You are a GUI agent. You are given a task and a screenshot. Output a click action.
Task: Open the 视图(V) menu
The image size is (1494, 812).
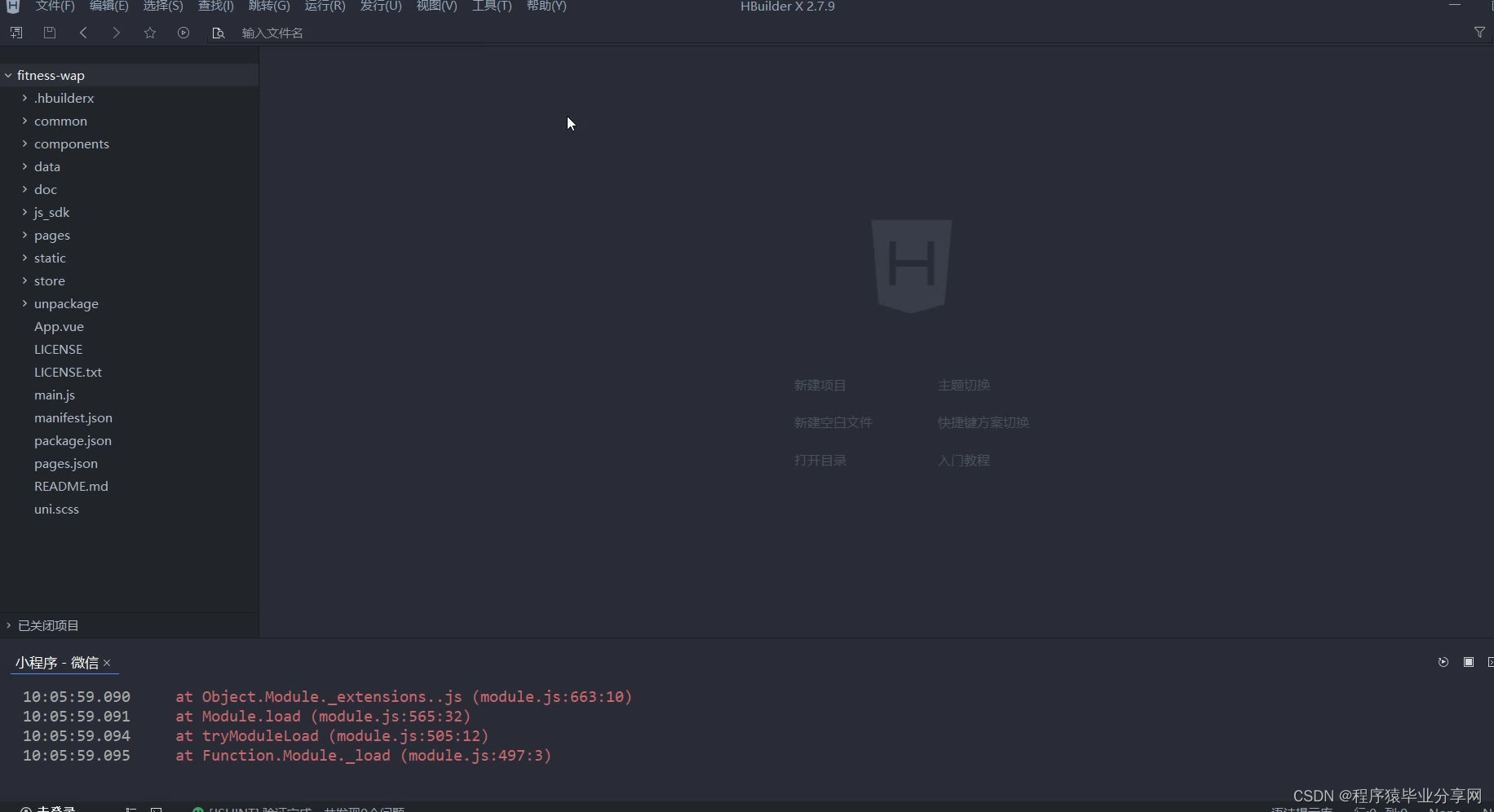coord(436,6)
